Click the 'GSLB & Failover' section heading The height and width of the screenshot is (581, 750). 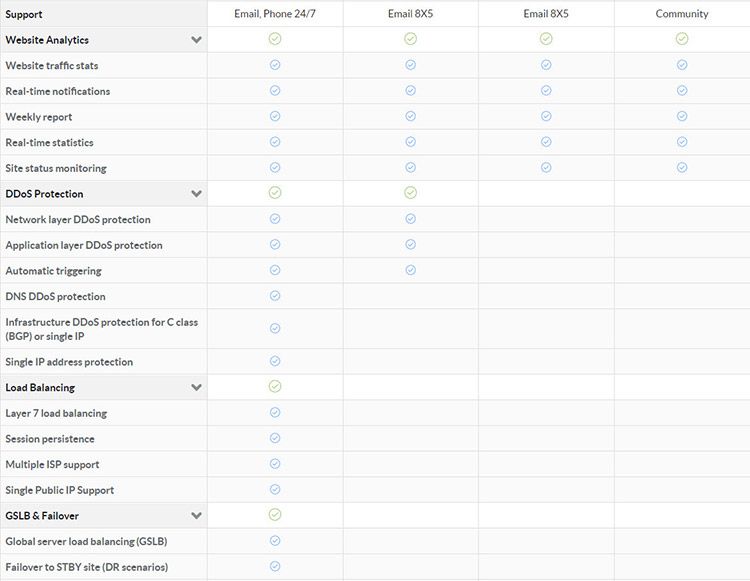click(x=42, y=516)
